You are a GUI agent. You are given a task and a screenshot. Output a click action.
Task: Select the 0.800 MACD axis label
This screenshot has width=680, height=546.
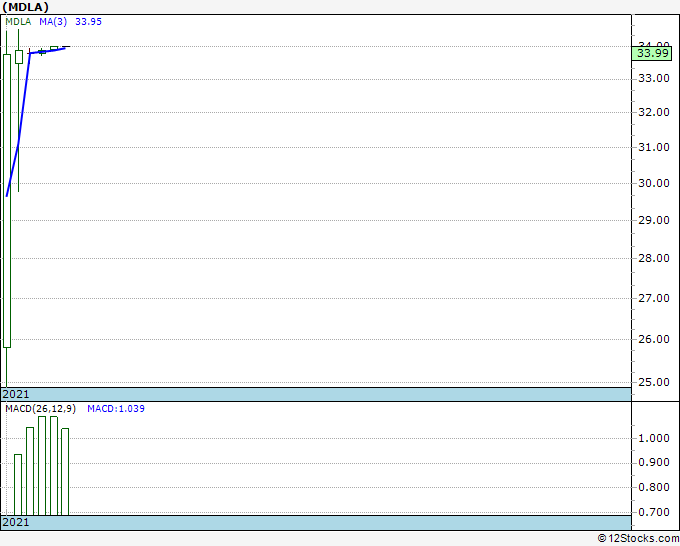tap(654, 487)
